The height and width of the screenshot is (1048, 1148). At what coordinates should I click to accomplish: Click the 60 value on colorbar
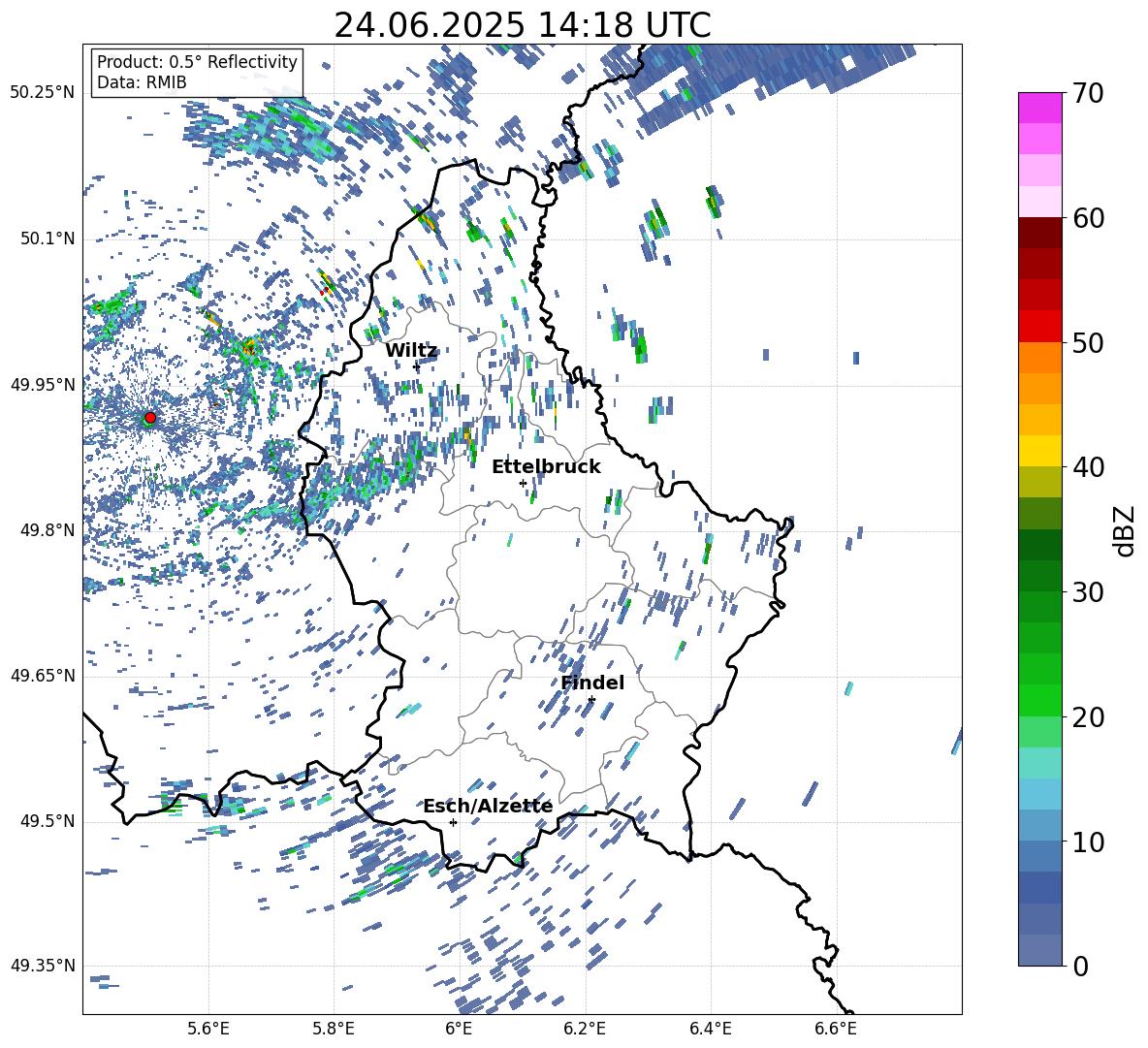pyautogui.click(x=1088, y=218)
